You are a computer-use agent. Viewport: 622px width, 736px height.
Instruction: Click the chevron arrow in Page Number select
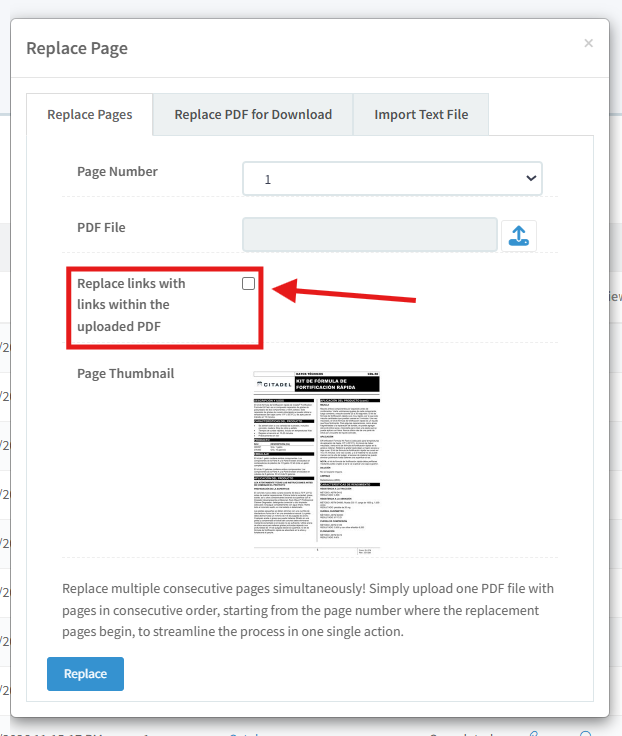pos(530,178)
